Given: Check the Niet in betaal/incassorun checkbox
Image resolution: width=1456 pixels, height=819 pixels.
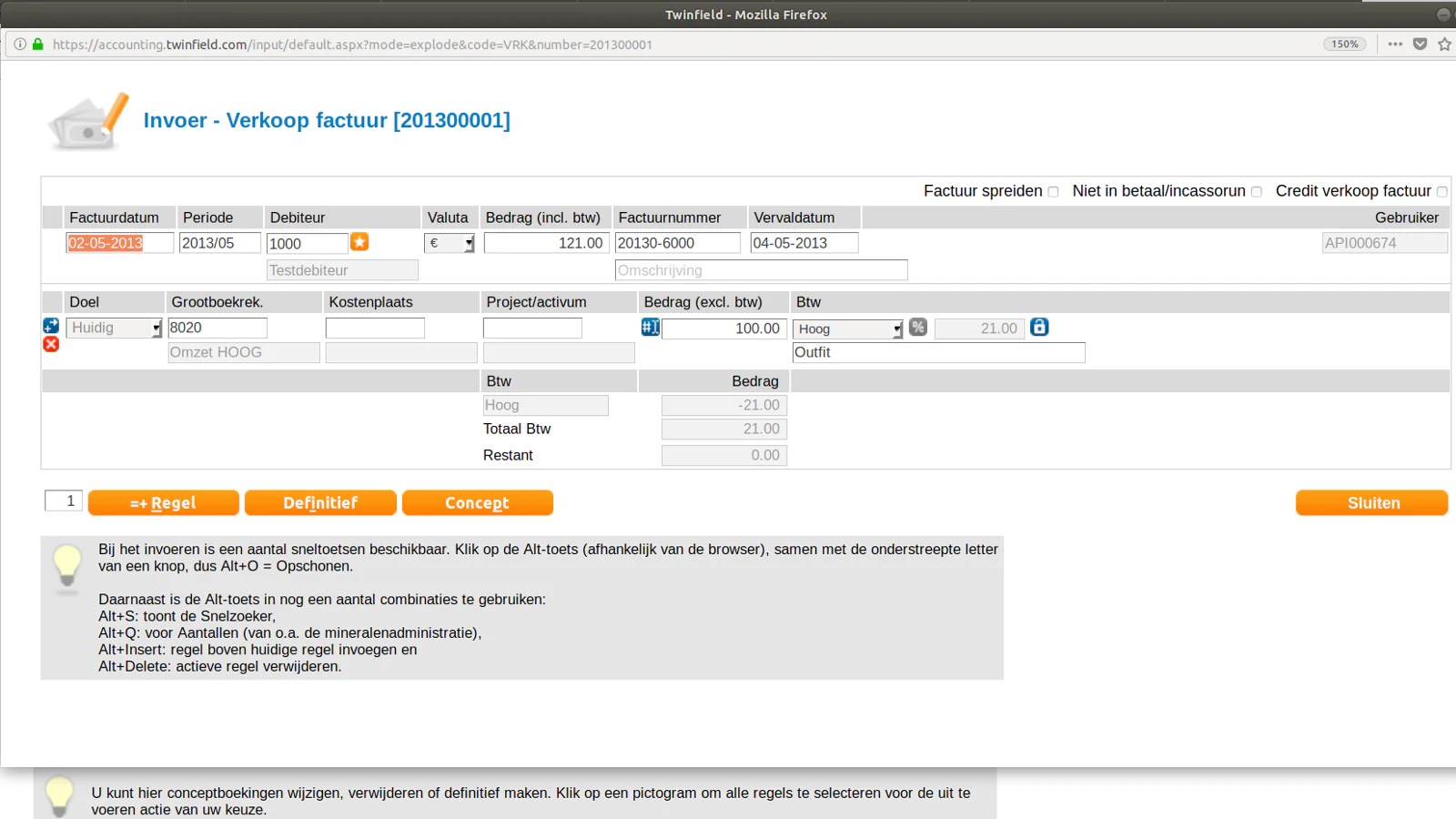Looking at the screenshot, I should [x=1257, y=192].
